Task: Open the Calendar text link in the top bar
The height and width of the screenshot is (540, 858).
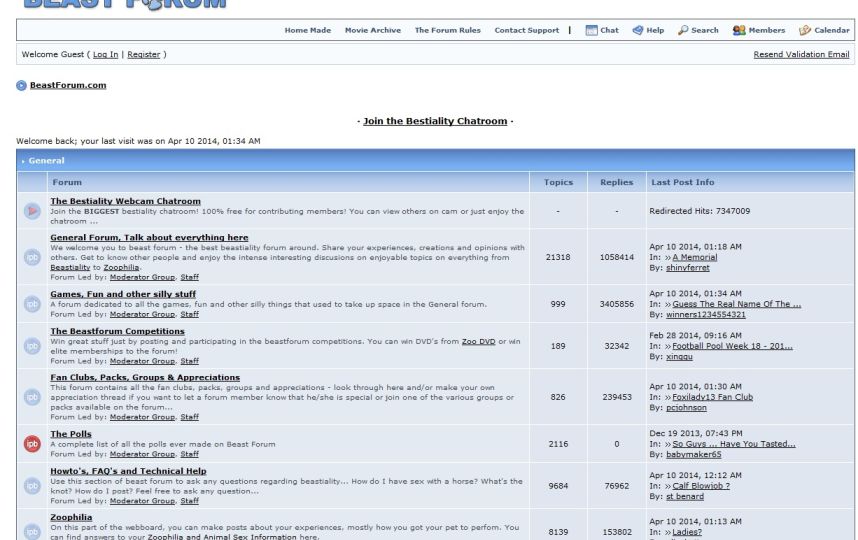Action: [x=832, y=31]
